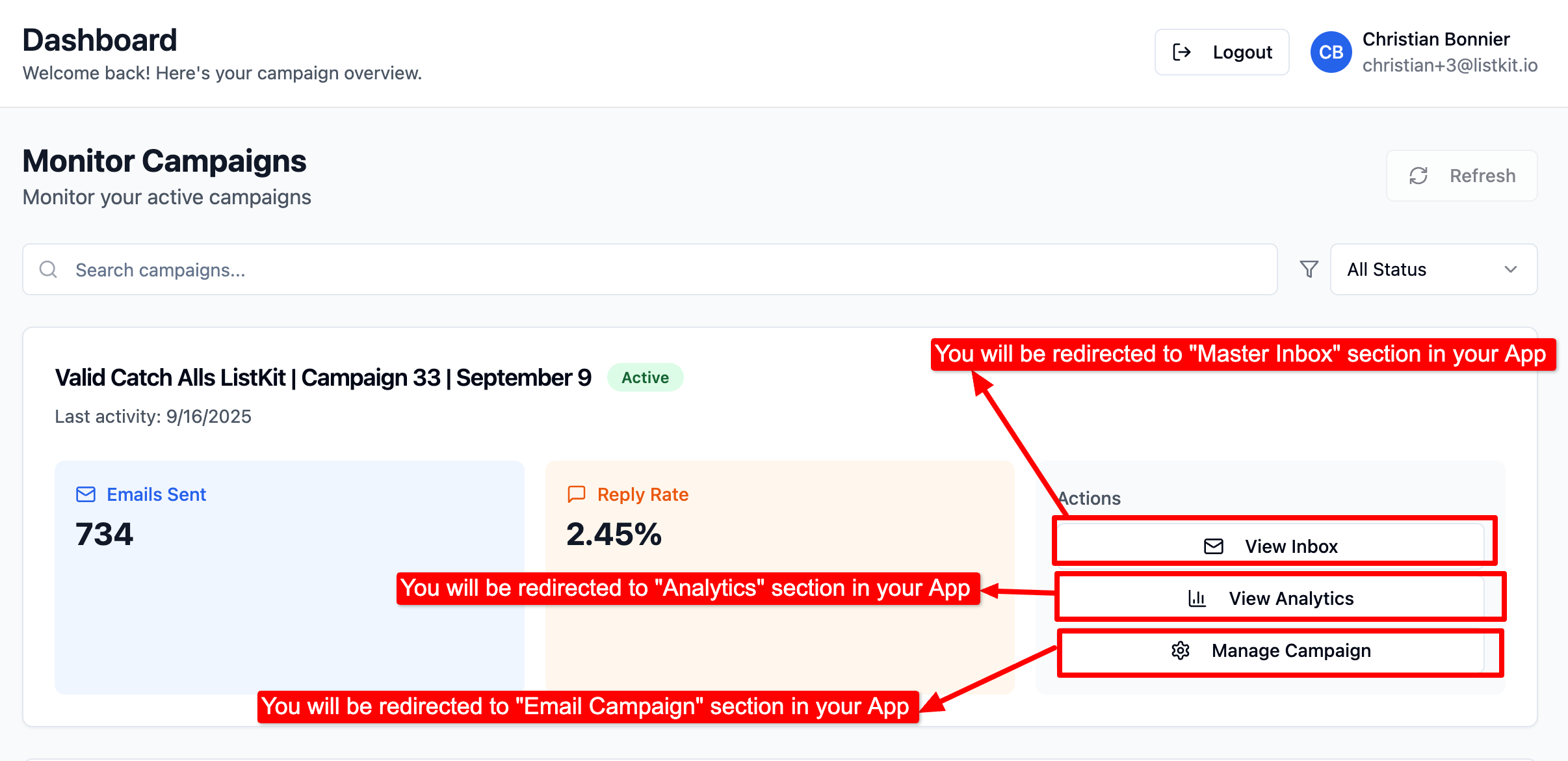
Task: Click the refresh arrows icon
Action: pyautogui.click(x=1418, y=176)
